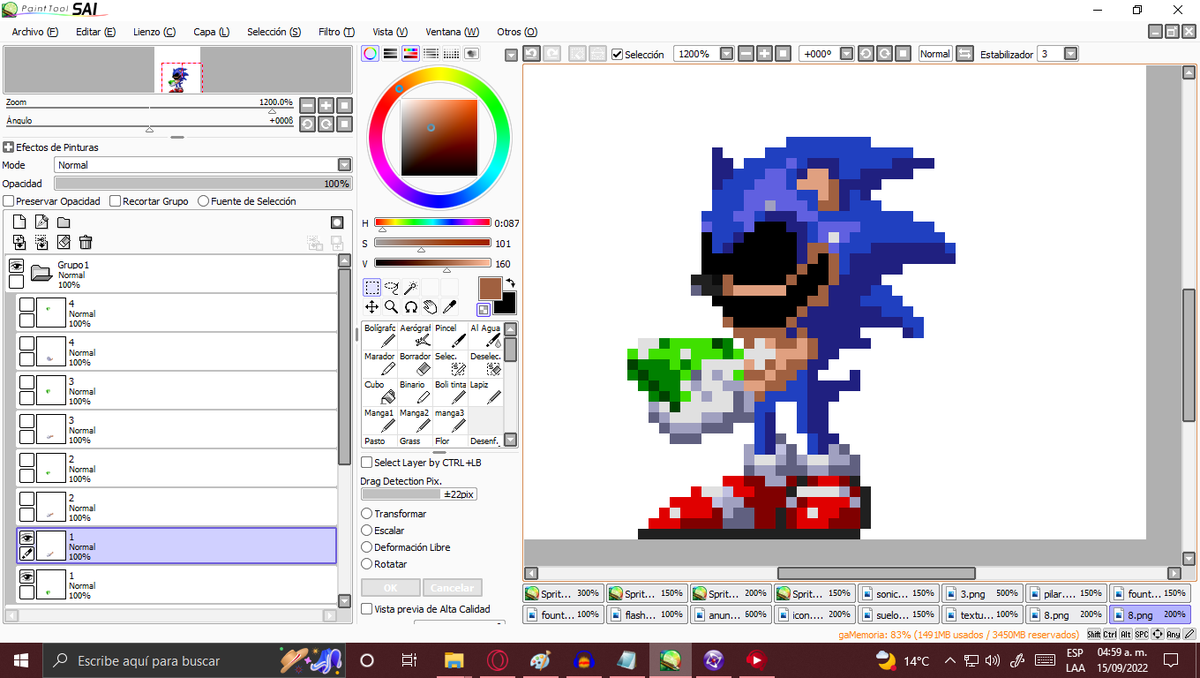
Task: Click the Cancelar button
Action: [452, 588]
